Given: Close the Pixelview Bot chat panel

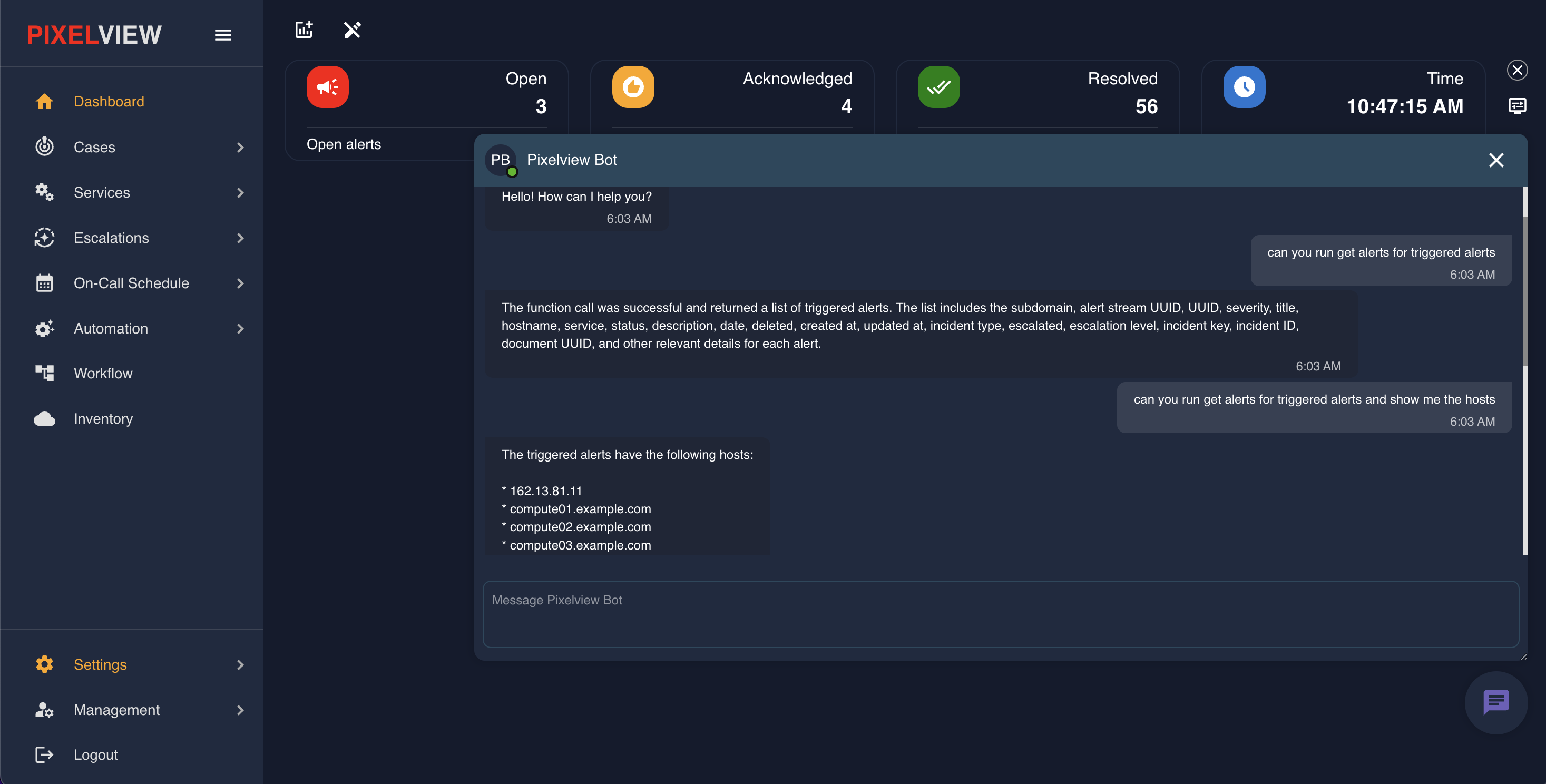Looking at the screenshot, I should tap(1496, 160).
